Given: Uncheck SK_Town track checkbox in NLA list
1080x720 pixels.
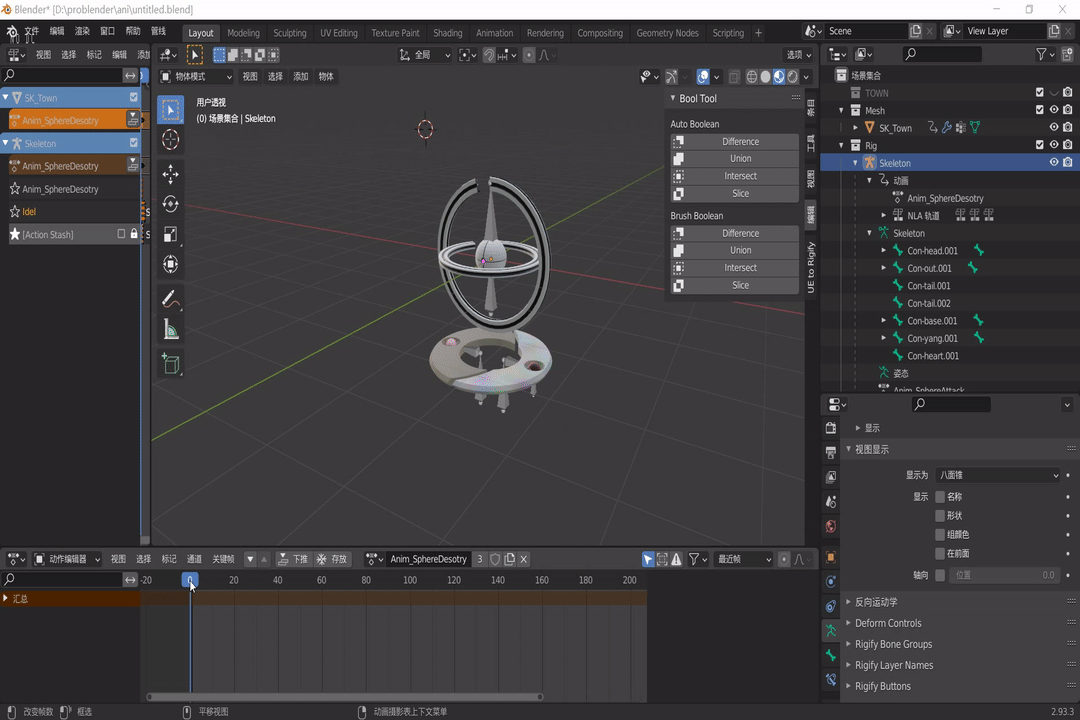Looking at the screenshot, I should (134, 97).
